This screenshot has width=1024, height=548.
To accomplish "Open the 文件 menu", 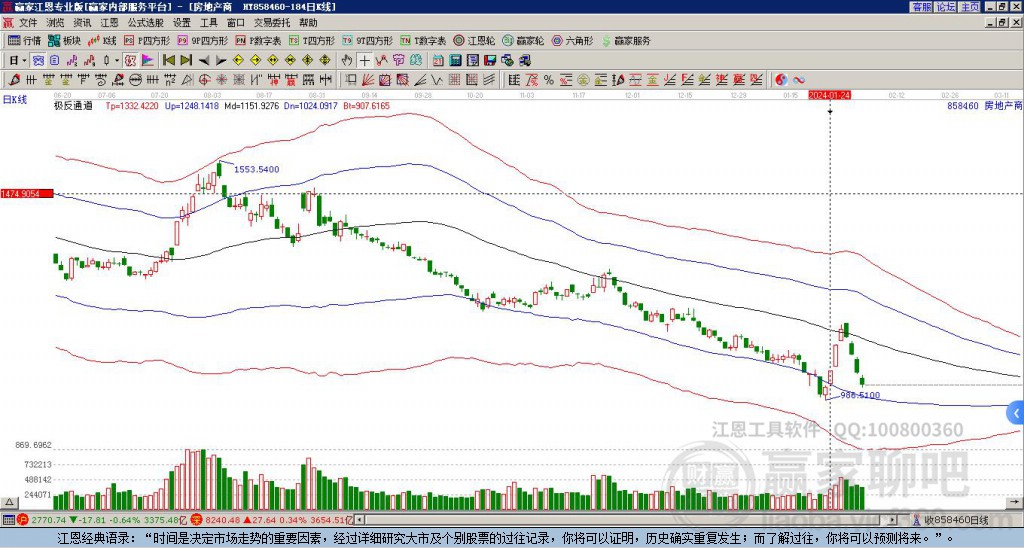I will tap(28, 23).
